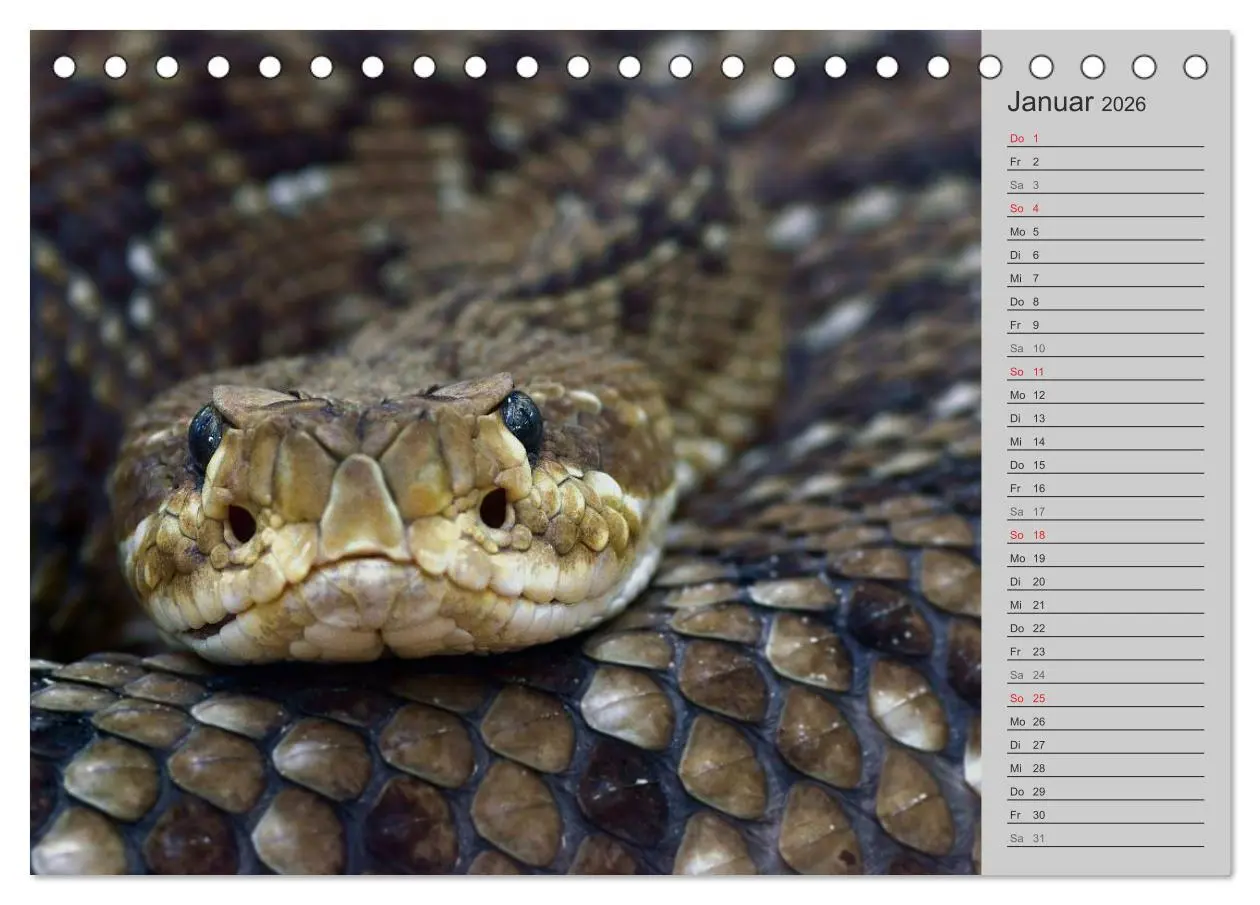Click the Mi 7 date row
Screen dimensions: 1260x905
click(1105, 279)
